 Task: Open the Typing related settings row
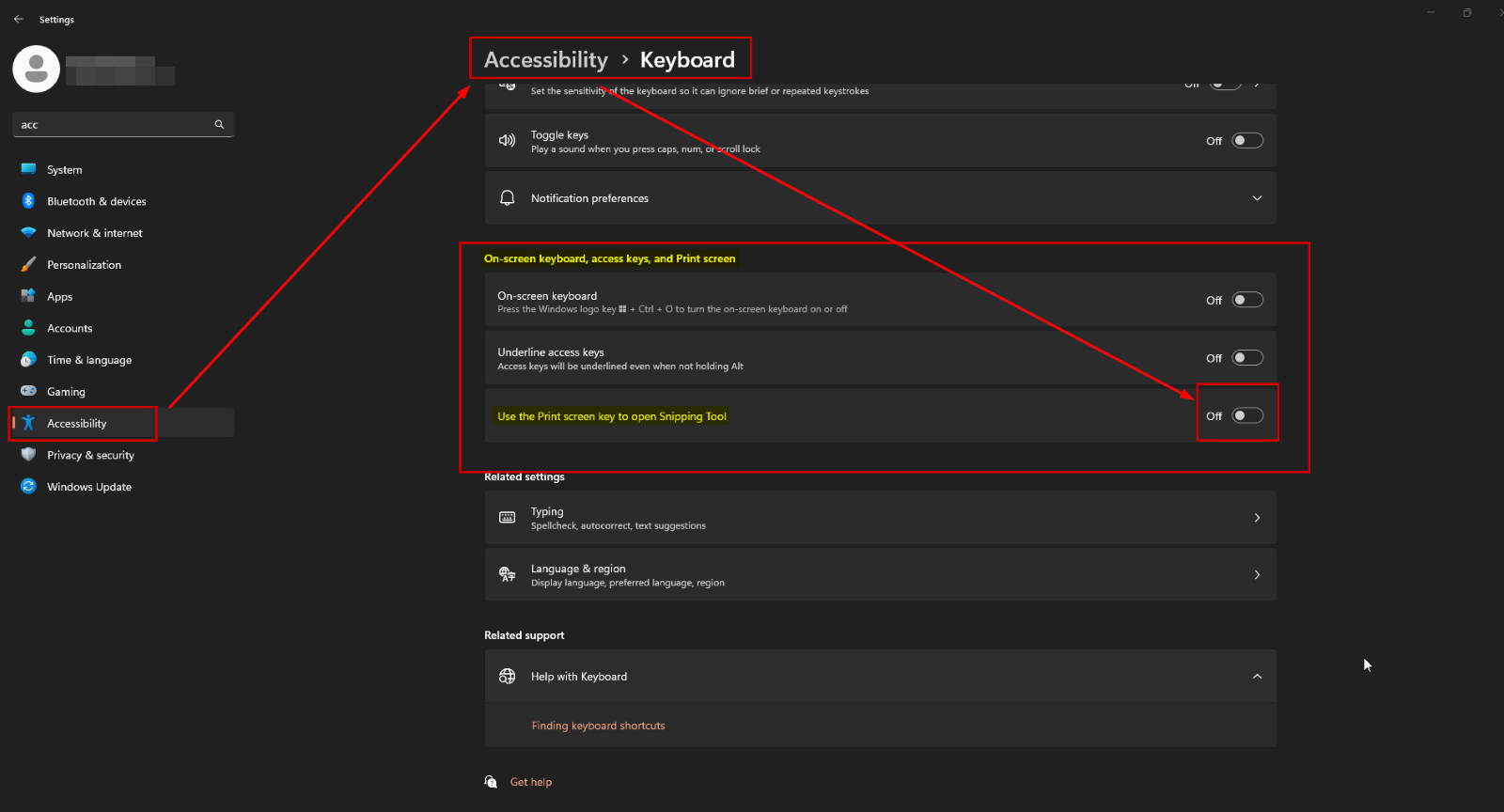pos(880,518)
